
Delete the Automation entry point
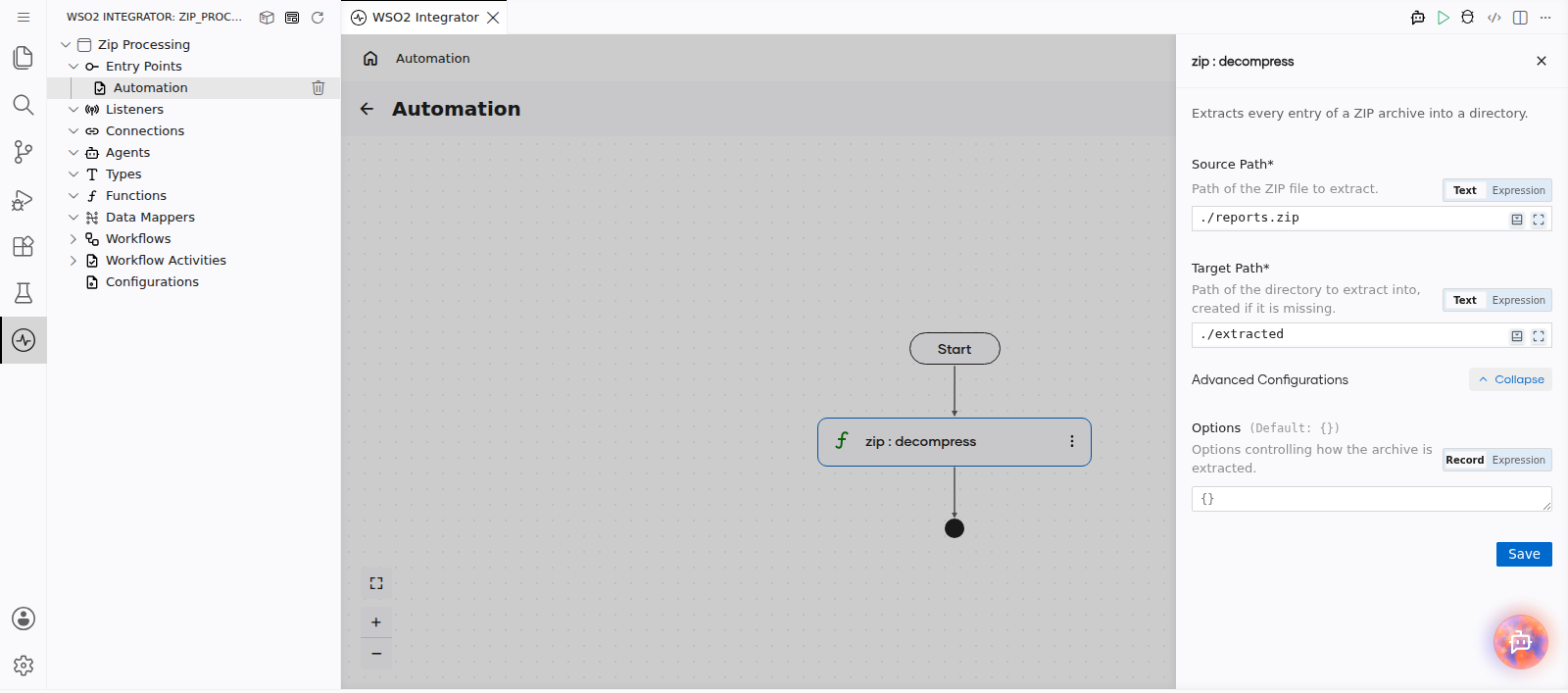pos(318,88)
